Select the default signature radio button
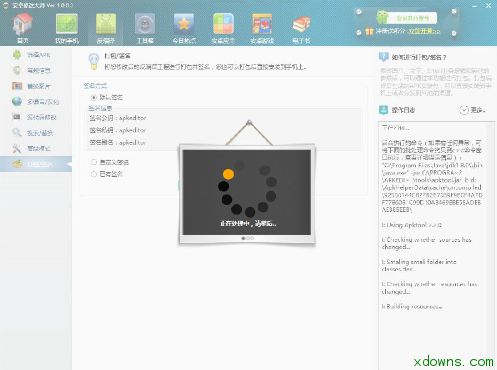Viewport: 497px width, 370px height. tap(94, 97)
